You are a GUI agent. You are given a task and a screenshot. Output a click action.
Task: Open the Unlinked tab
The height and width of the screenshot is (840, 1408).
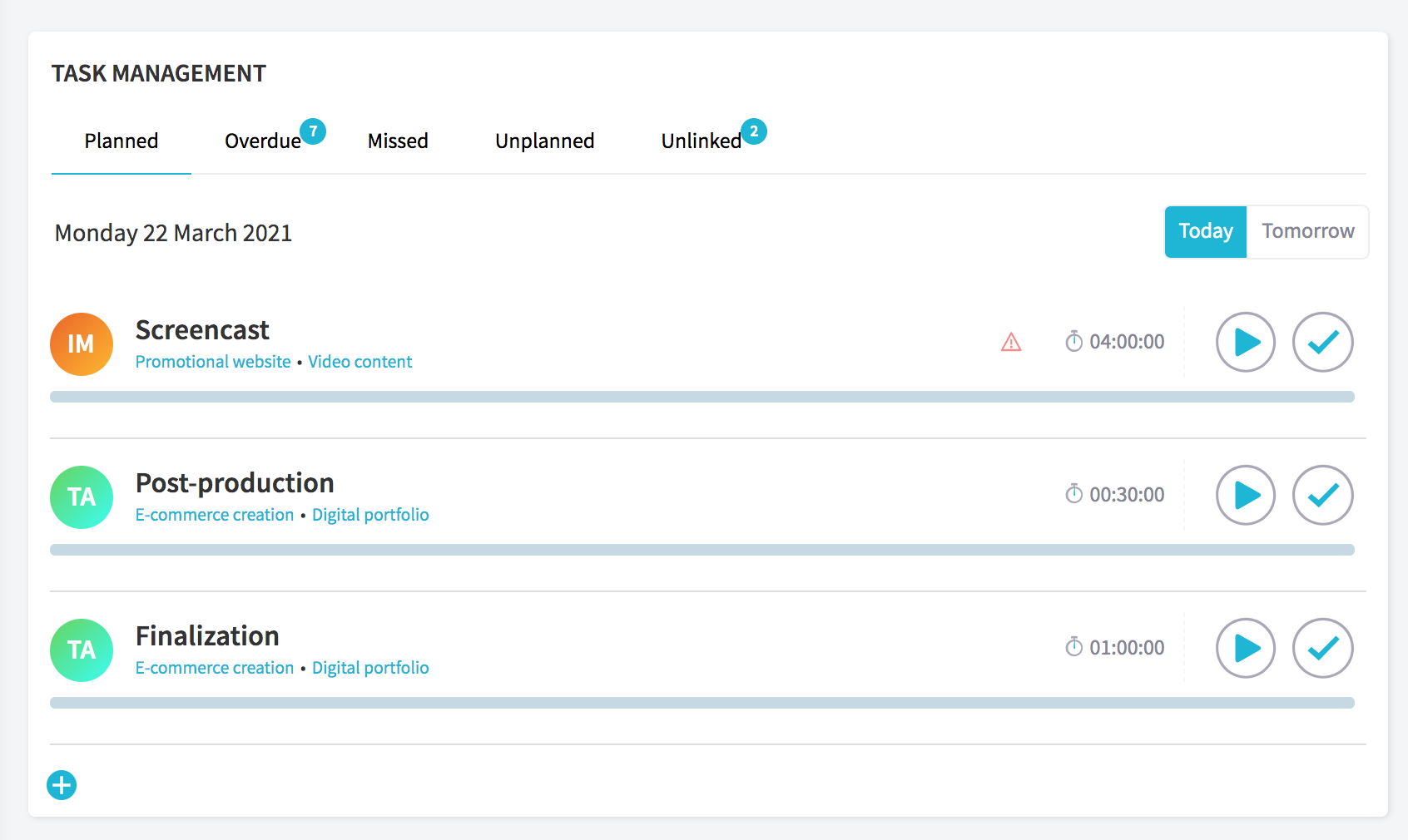click(x=702, y=141)
